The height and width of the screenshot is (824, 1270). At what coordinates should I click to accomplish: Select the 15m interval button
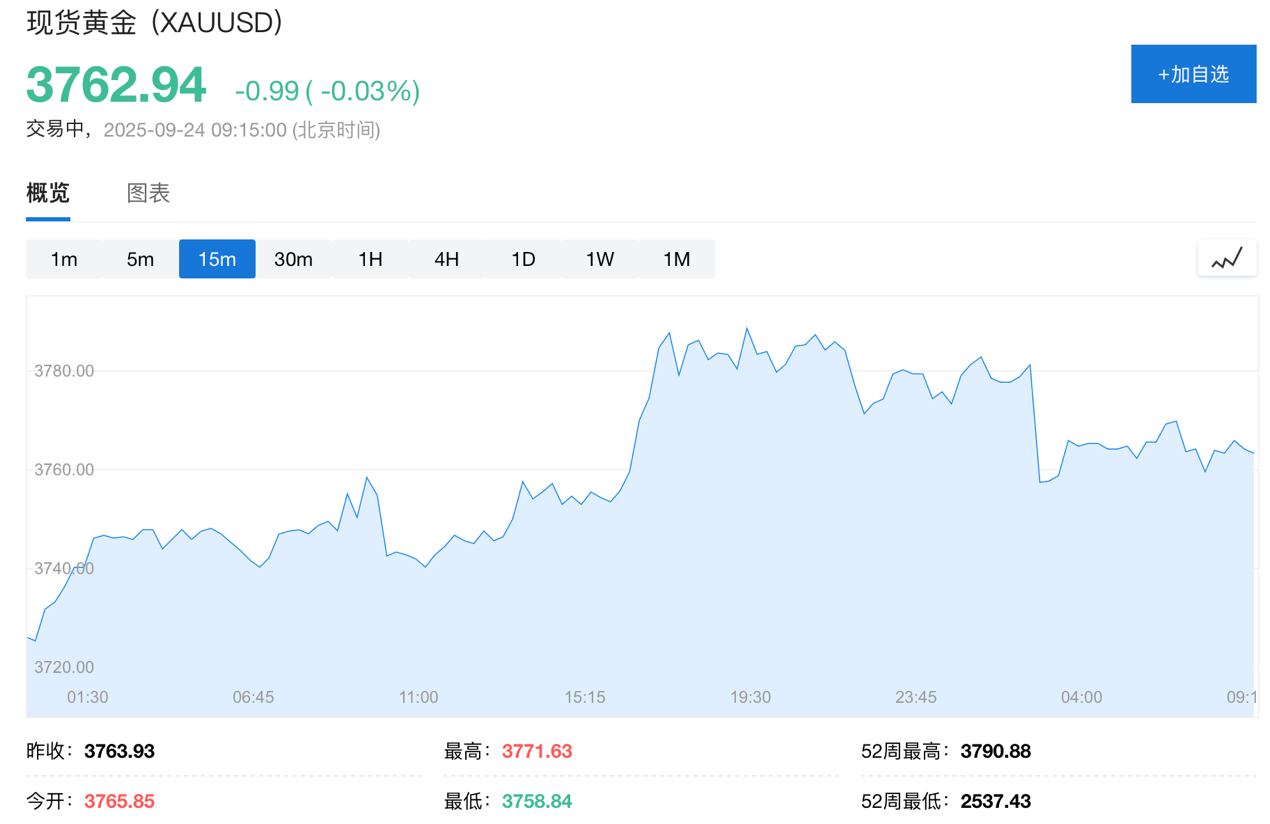click(x=217, y=259)
